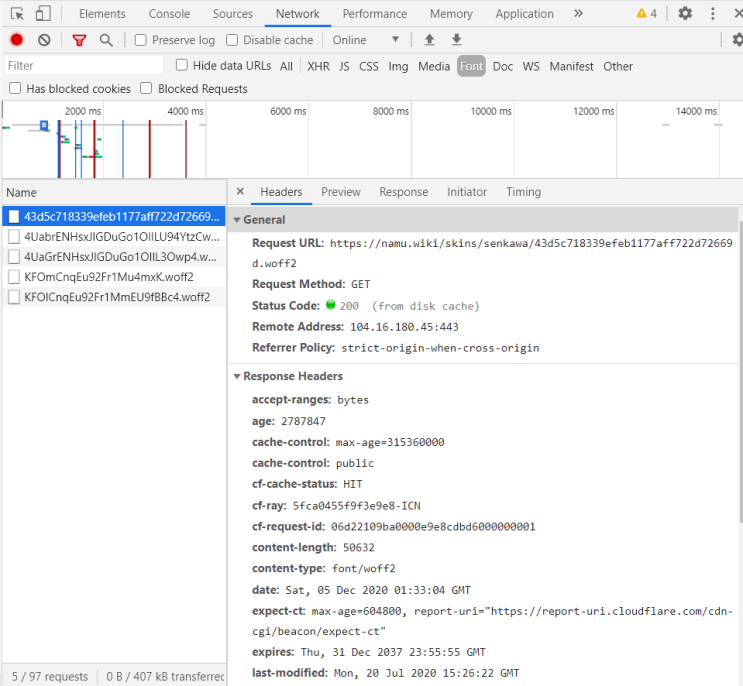Import HAR file with upload arrow
The height and width of the screenshot is (686, 743).
[429, 40]
